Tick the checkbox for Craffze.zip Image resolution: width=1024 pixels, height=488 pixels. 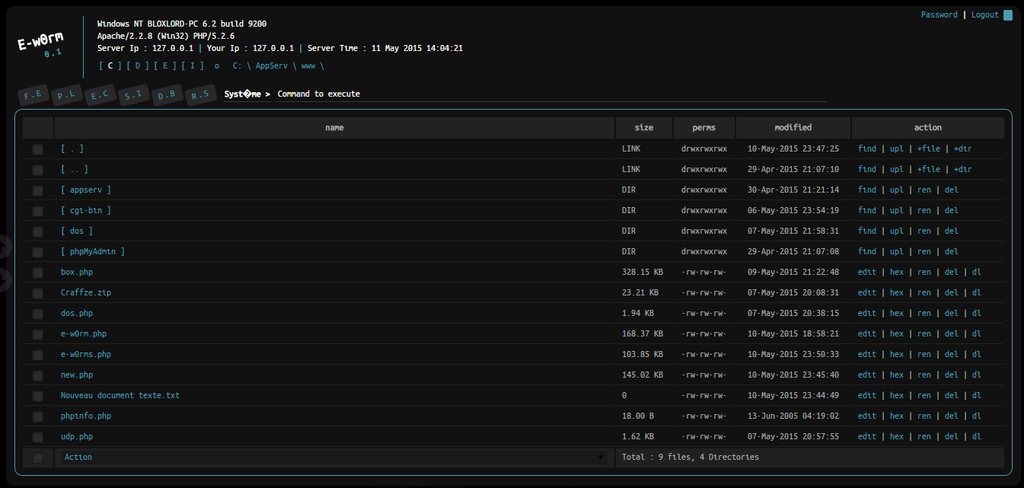click(x=38, y=293)
